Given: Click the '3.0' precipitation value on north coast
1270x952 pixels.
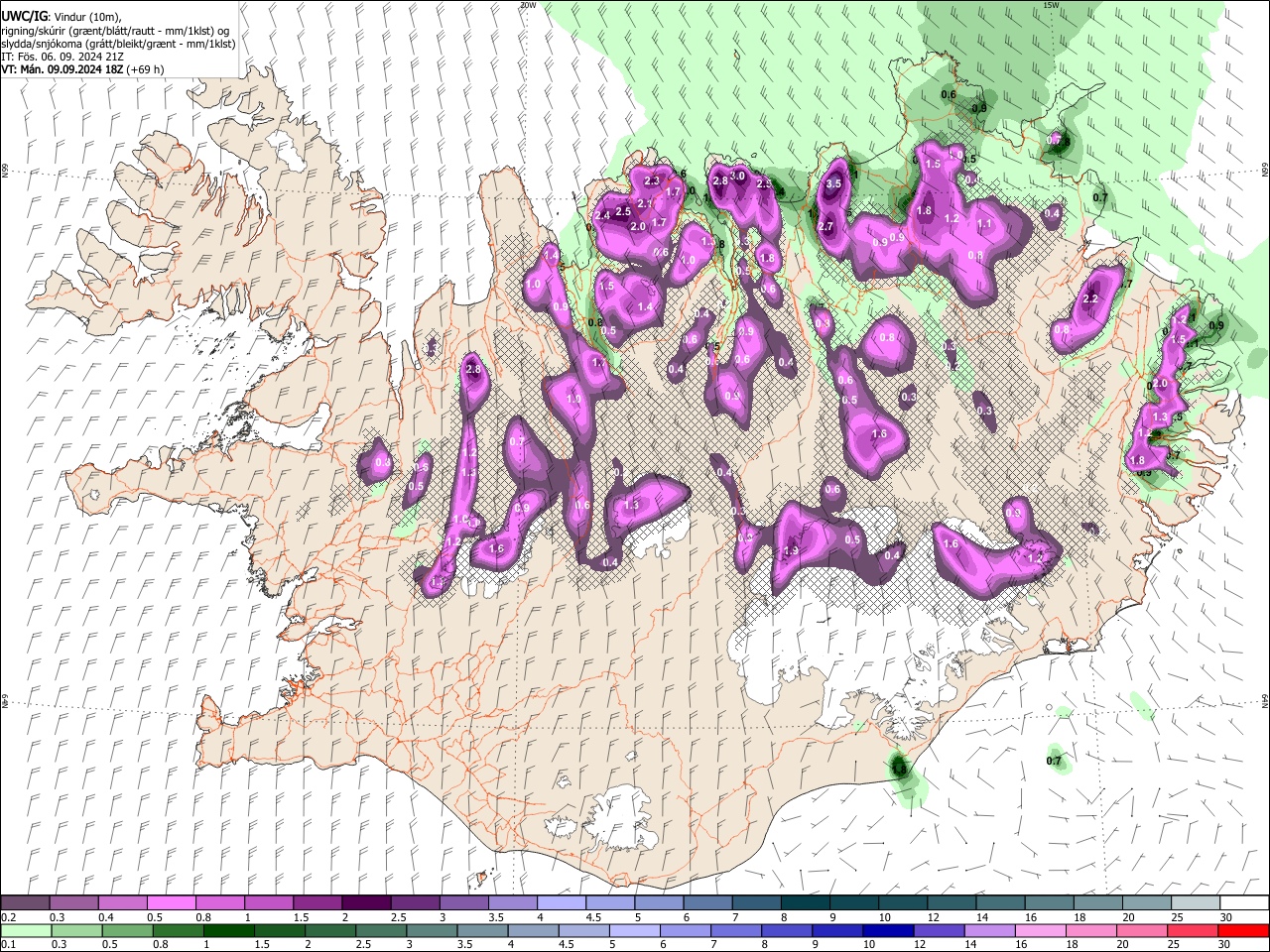Looking at the screenshot, I should (738, 176).
